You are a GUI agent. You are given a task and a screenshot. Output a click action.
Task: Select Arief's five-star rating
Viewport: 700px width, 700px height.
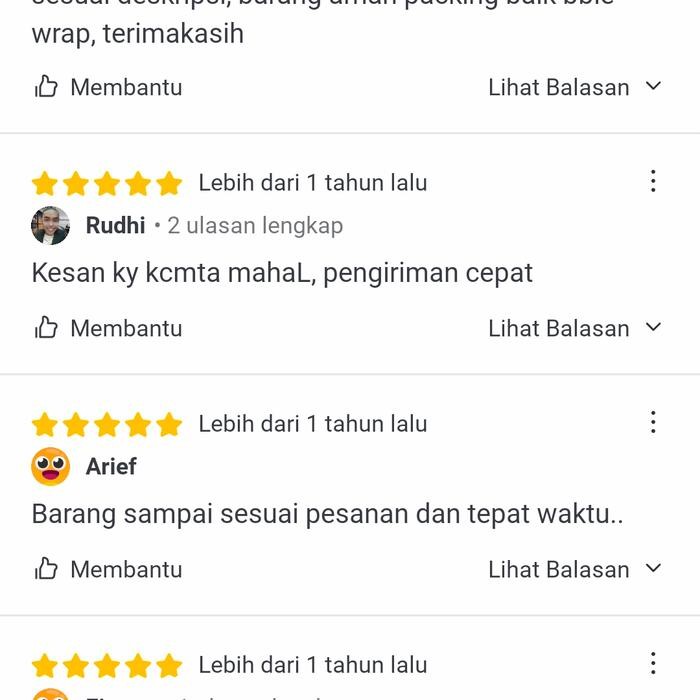(107, 425)
